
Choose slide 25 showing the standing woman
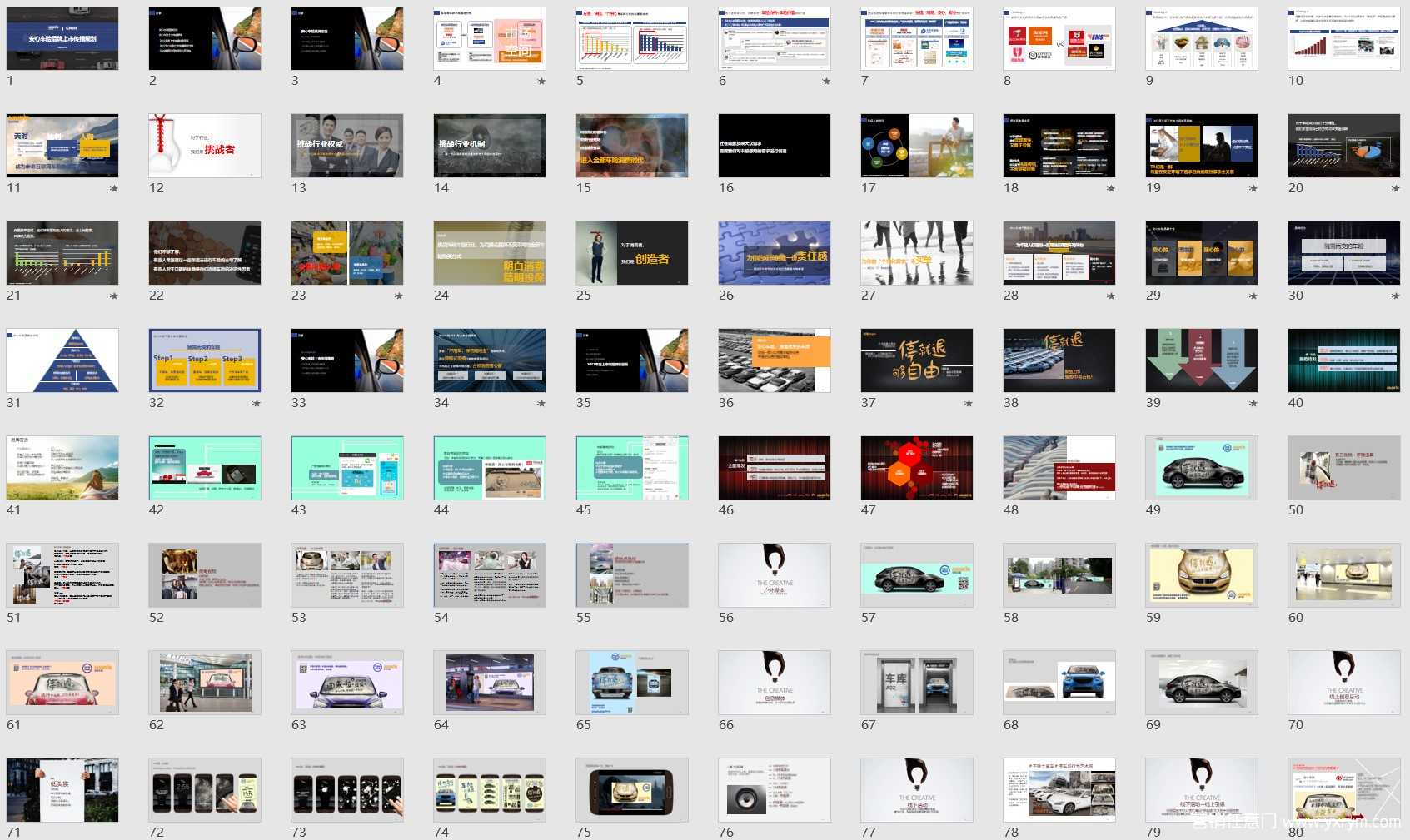[x=632, y=253]
